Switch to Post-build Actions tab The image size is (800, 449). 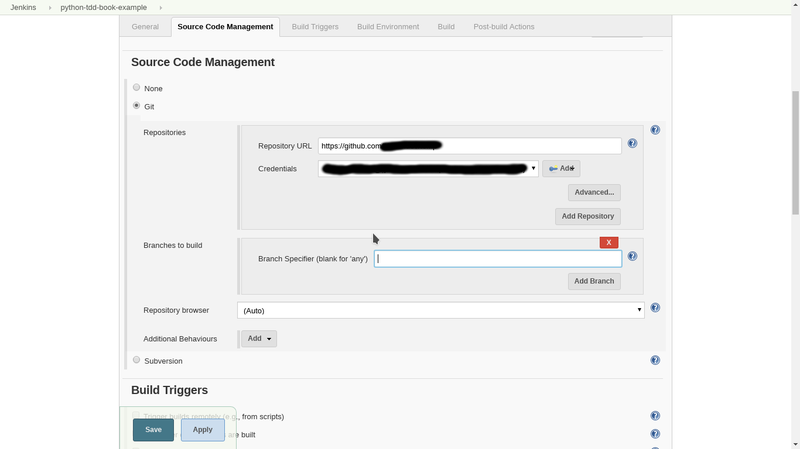[x=504, y=27]
